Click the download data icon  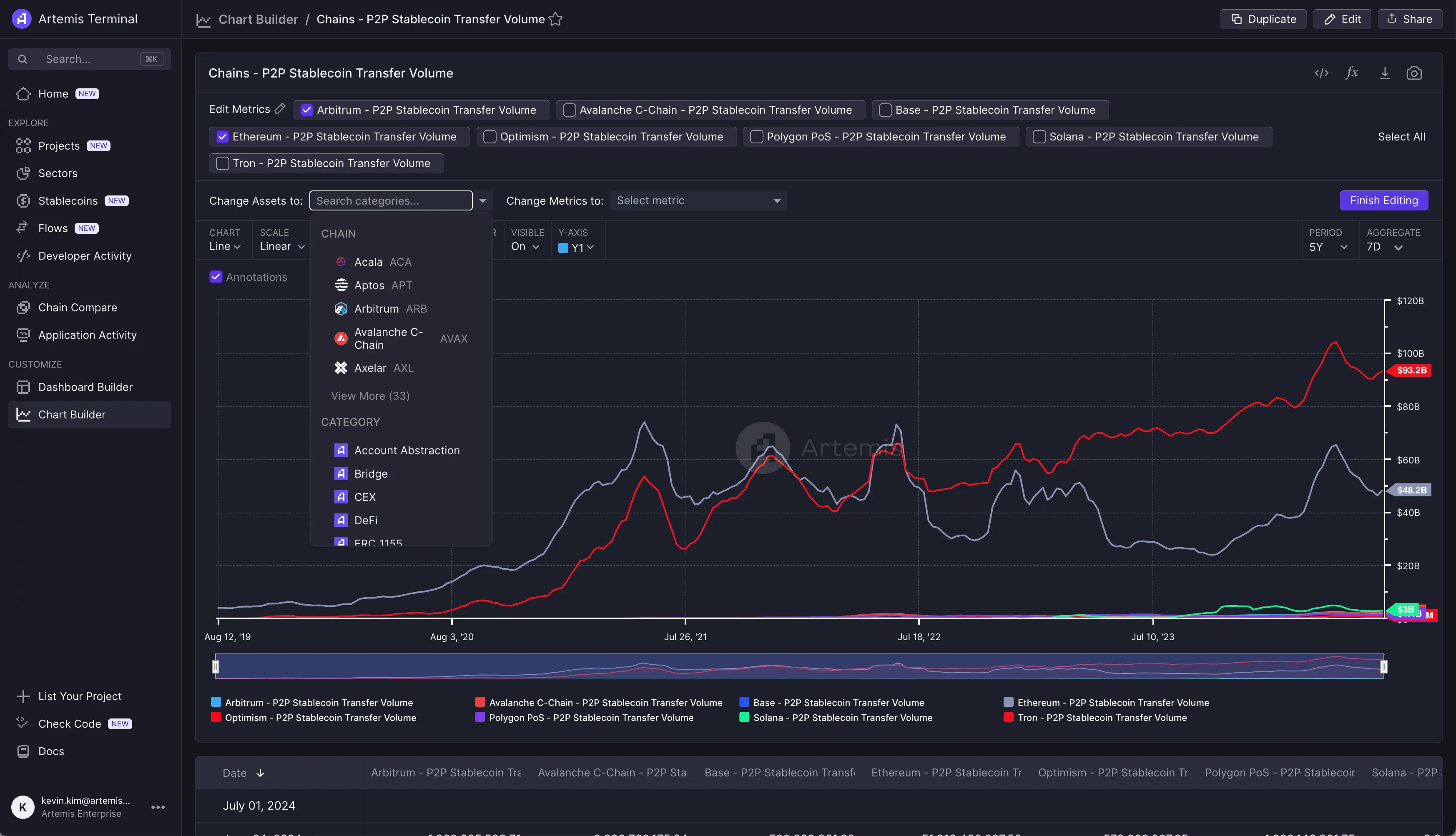click(x=1385, y=73)
